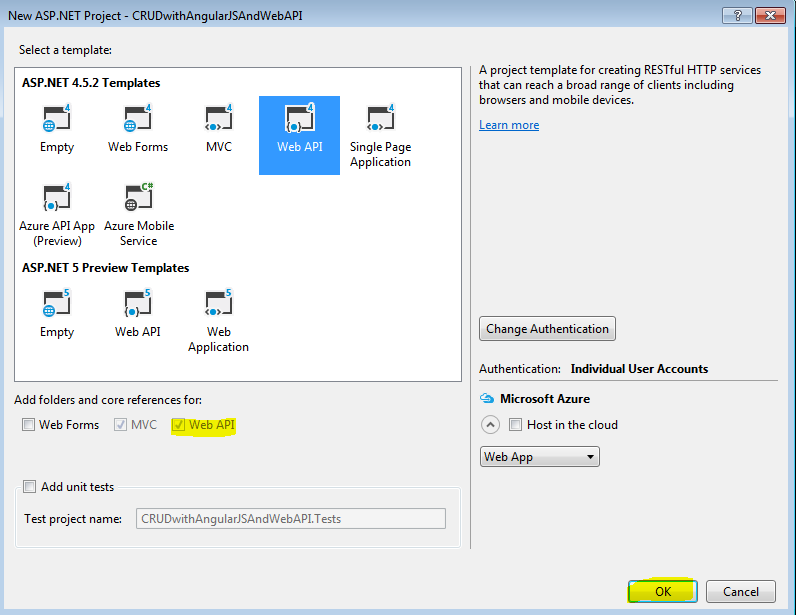Select the Web Forms template icon
The height and width of the screenshot is (615, 796).
138,118
